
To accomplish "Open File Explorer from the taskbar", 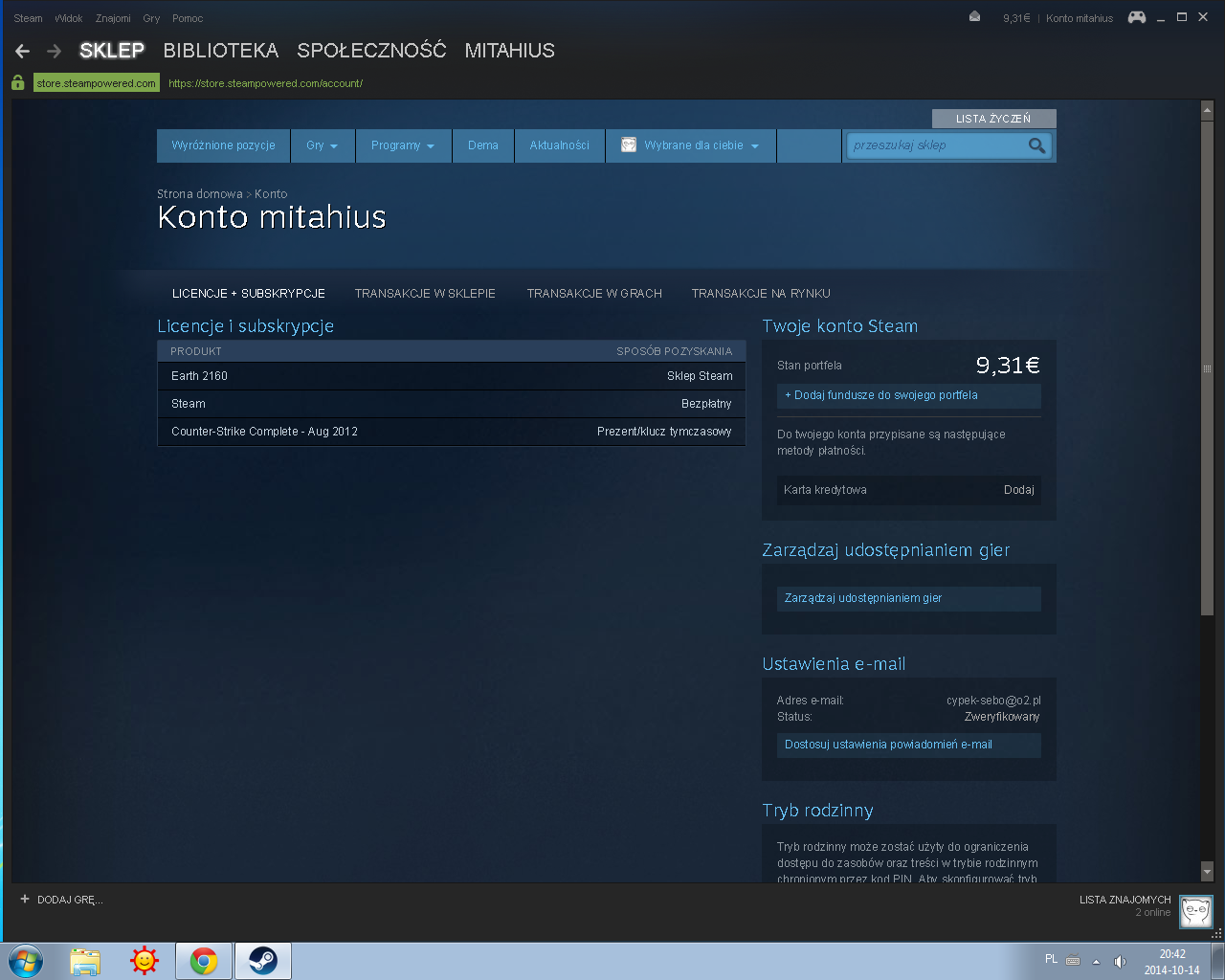I will [85, 961].
